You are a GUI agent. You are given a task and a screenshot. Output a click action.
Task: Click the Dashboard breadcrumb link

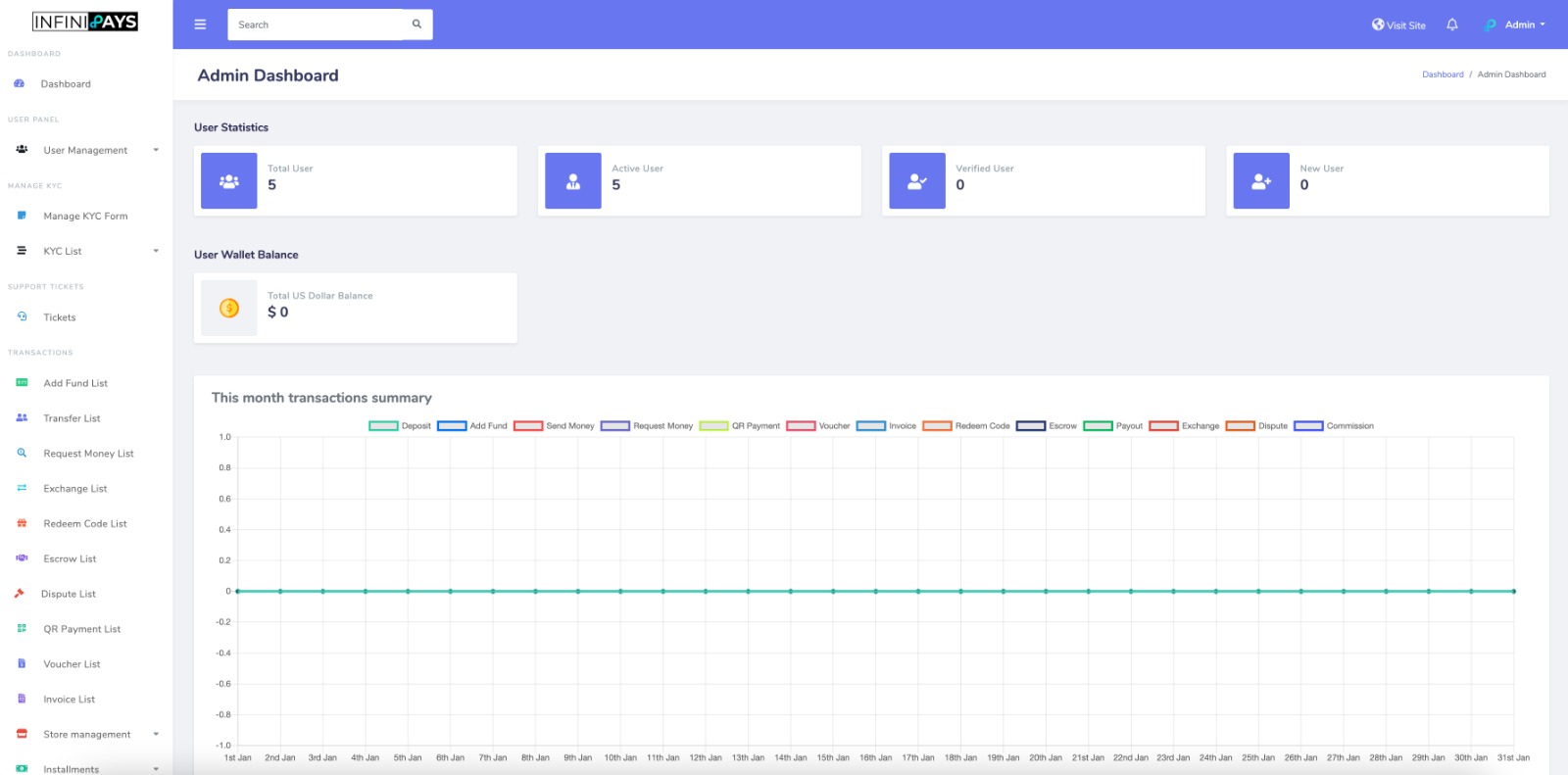pos(1443,74)
